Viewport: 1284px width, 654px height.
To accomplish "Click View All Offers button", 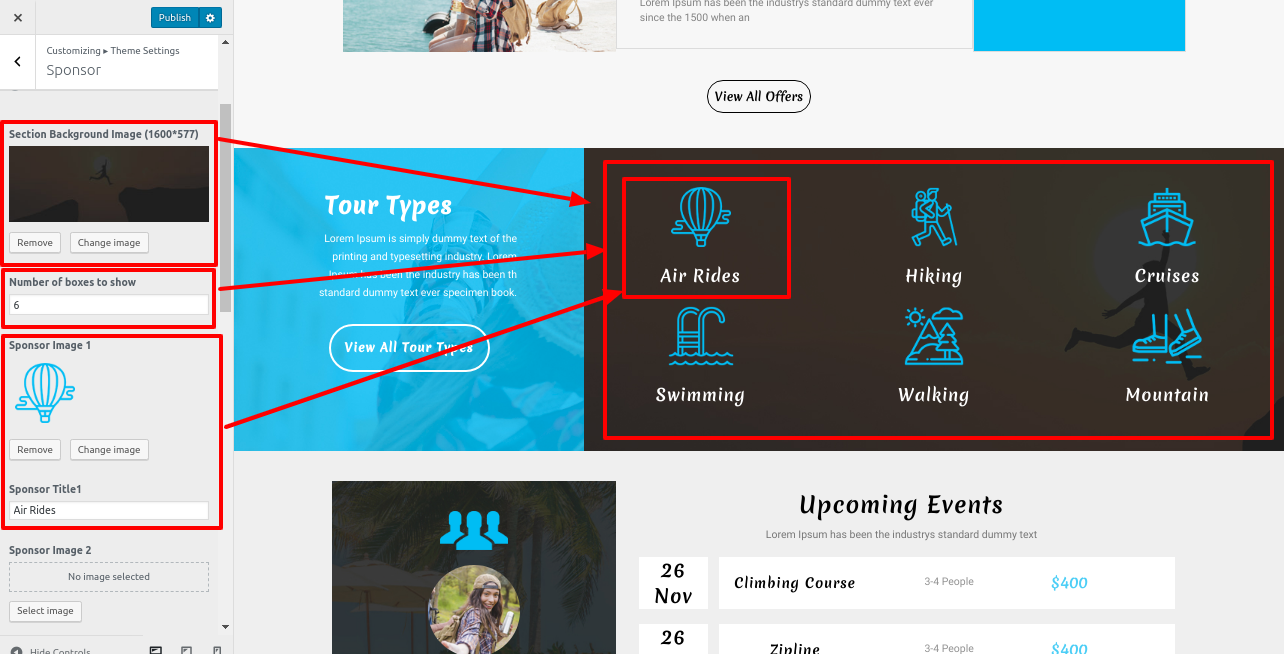I will point(759,97).
